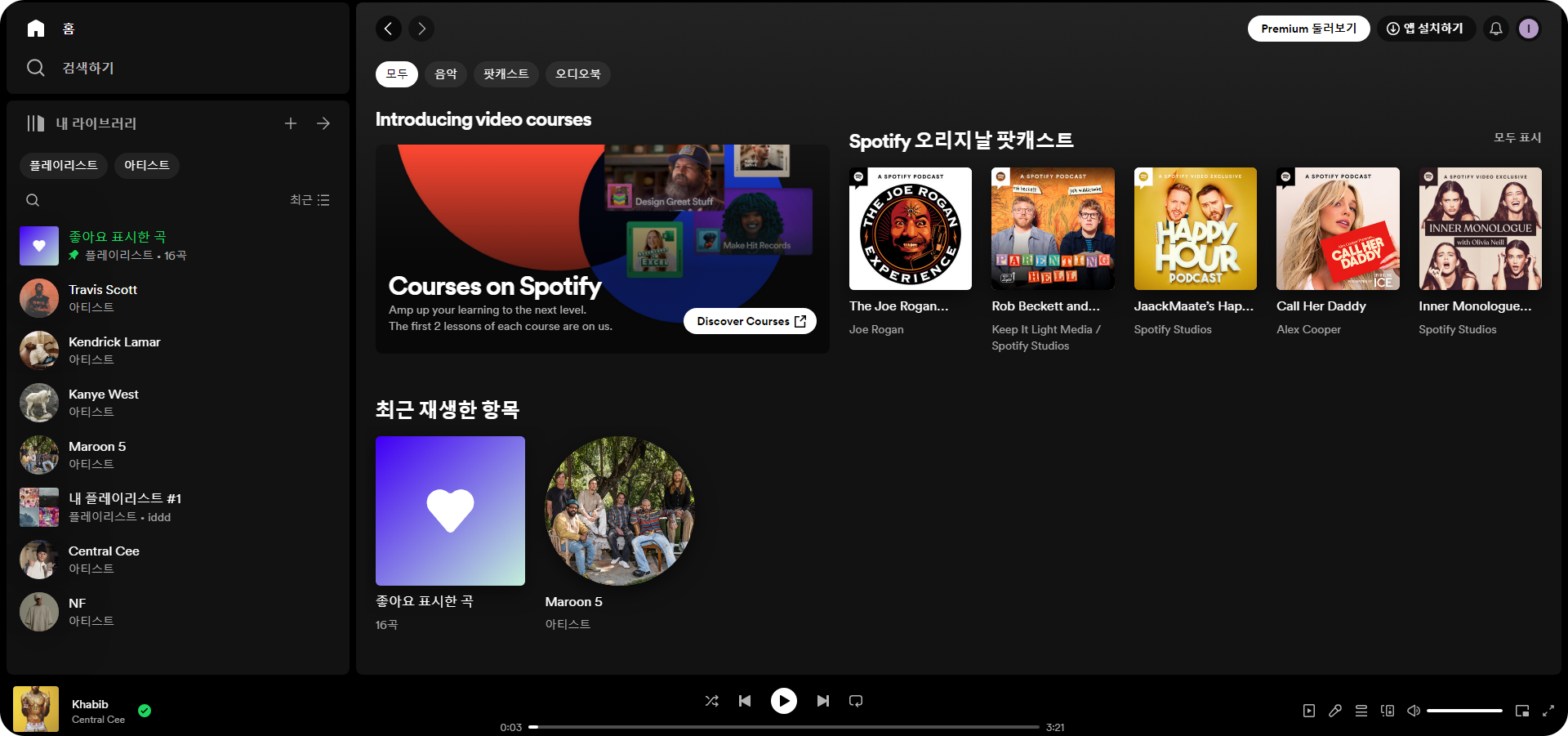
Task: Enter full screen with expand icon
Action: (1548, 711)
